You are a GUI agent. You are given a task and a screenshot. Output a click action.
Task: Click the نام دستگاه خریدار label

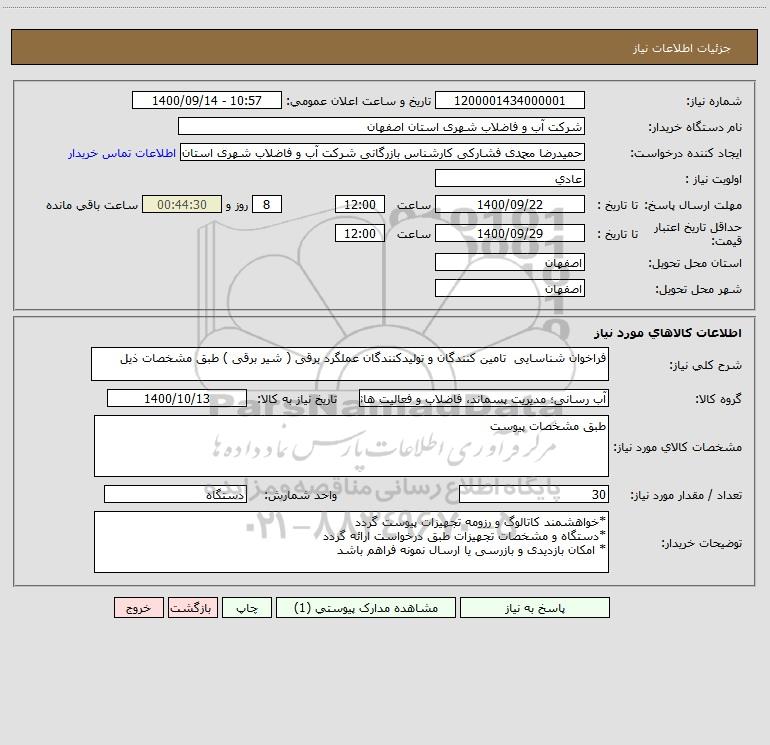[695, 127]
